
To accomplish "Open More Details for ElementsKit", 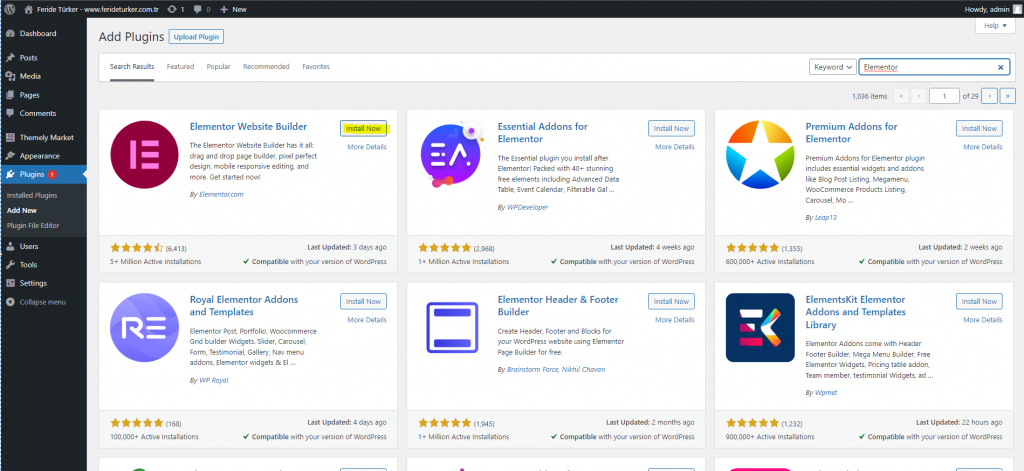I will coord(983,319).
